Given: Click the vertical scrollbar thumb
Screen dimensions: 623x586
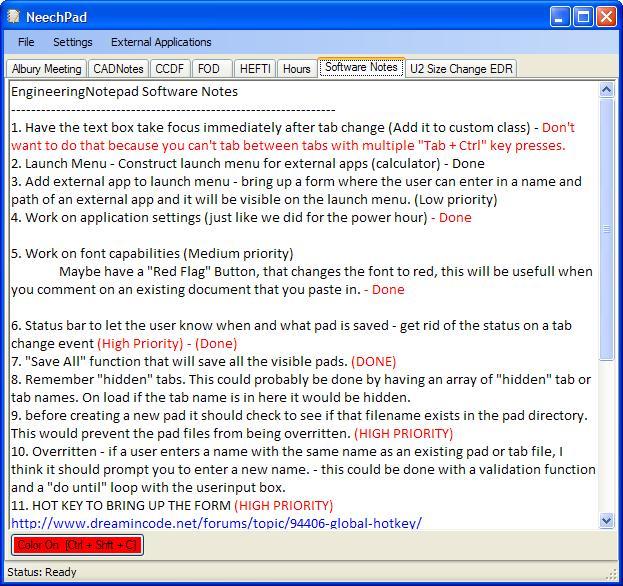Looking at the screenshot, I should click(607, 229).
